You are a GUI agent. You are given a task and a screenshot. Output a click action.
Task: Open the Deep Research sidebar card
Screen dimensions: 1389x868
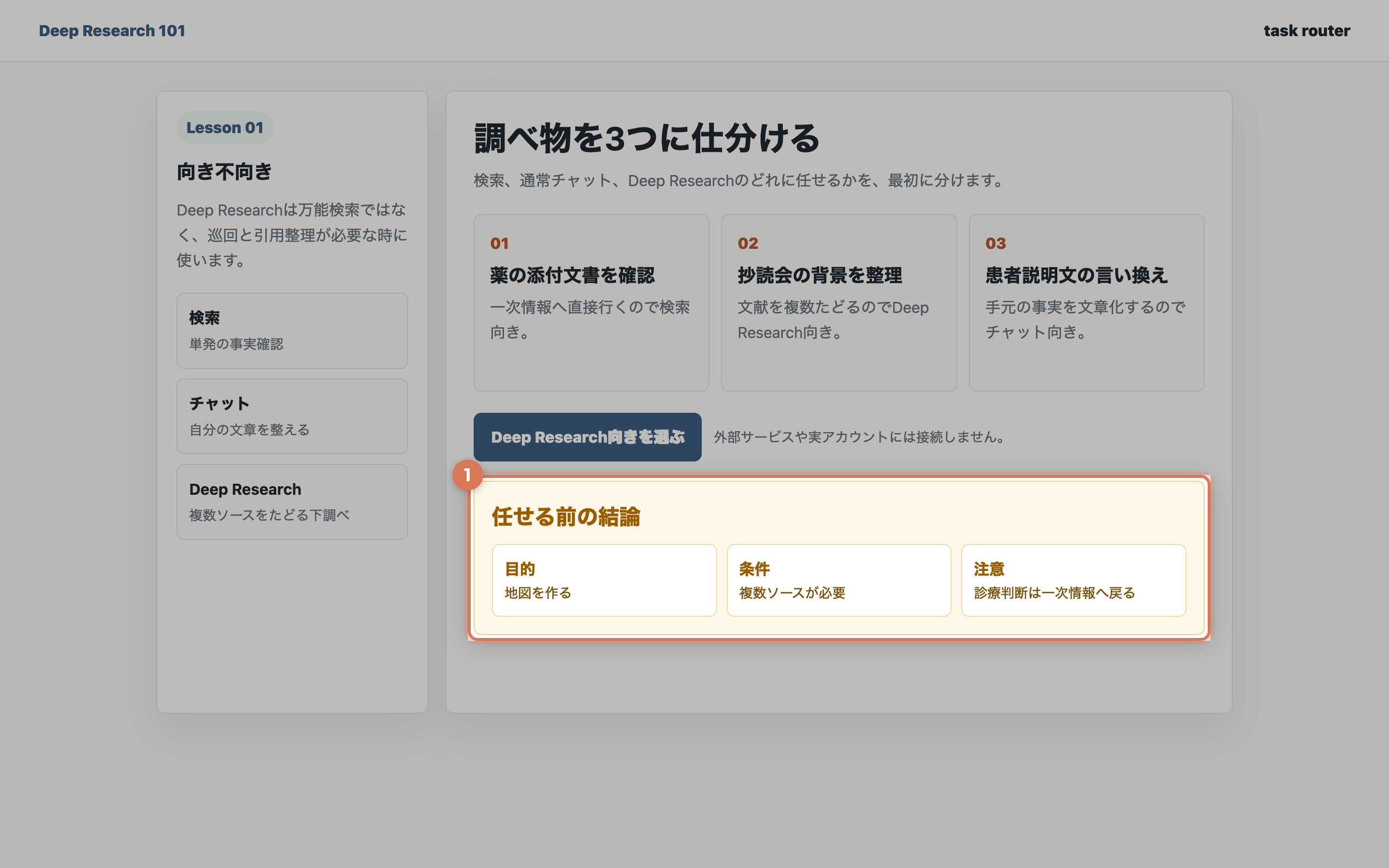pos(292,502)
